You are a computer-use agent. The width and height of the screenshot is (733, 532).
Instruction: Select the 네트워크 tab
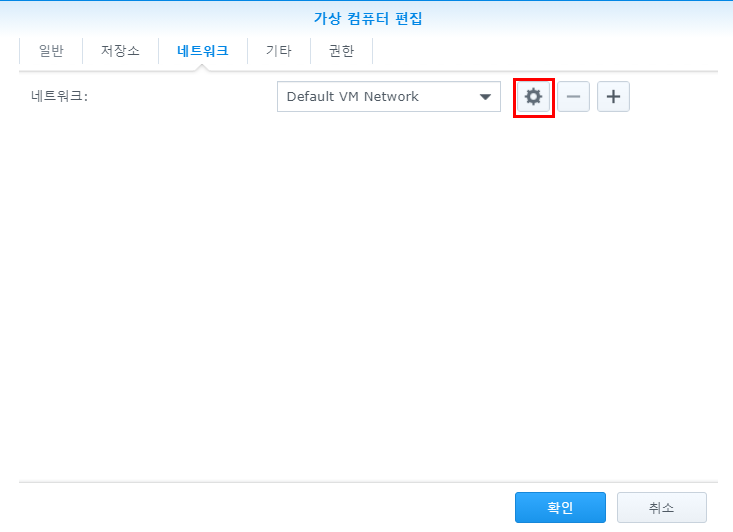(x=203, y=50)
